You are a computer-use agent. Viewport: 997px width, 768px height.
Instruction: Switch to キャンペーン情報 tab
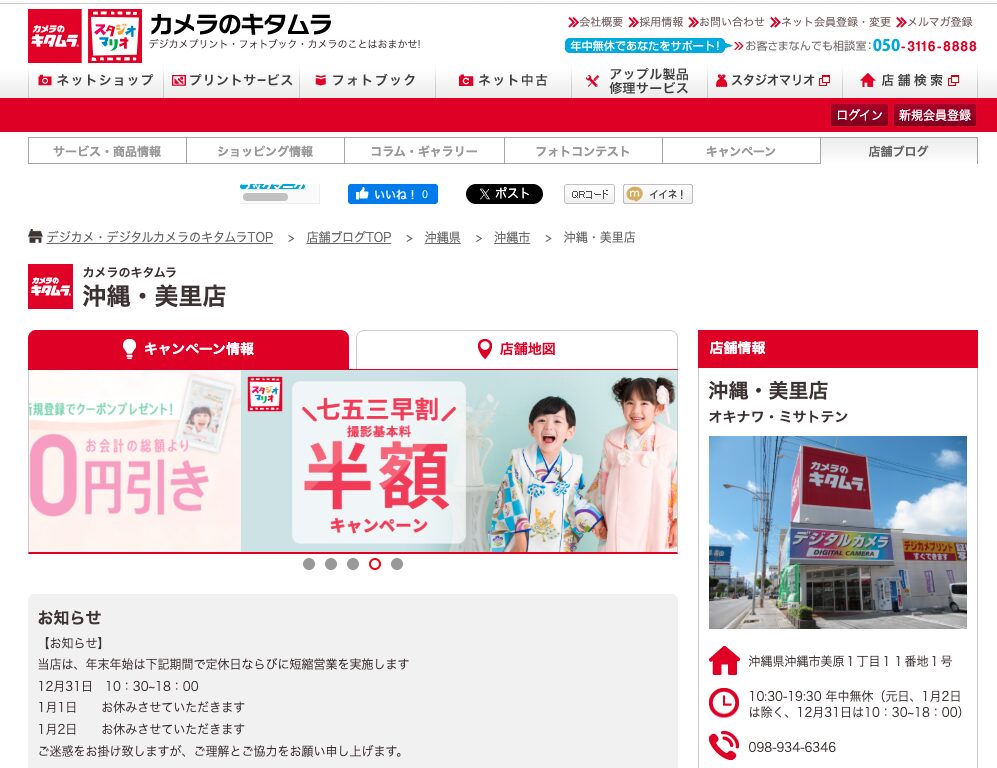coord(188,349)
